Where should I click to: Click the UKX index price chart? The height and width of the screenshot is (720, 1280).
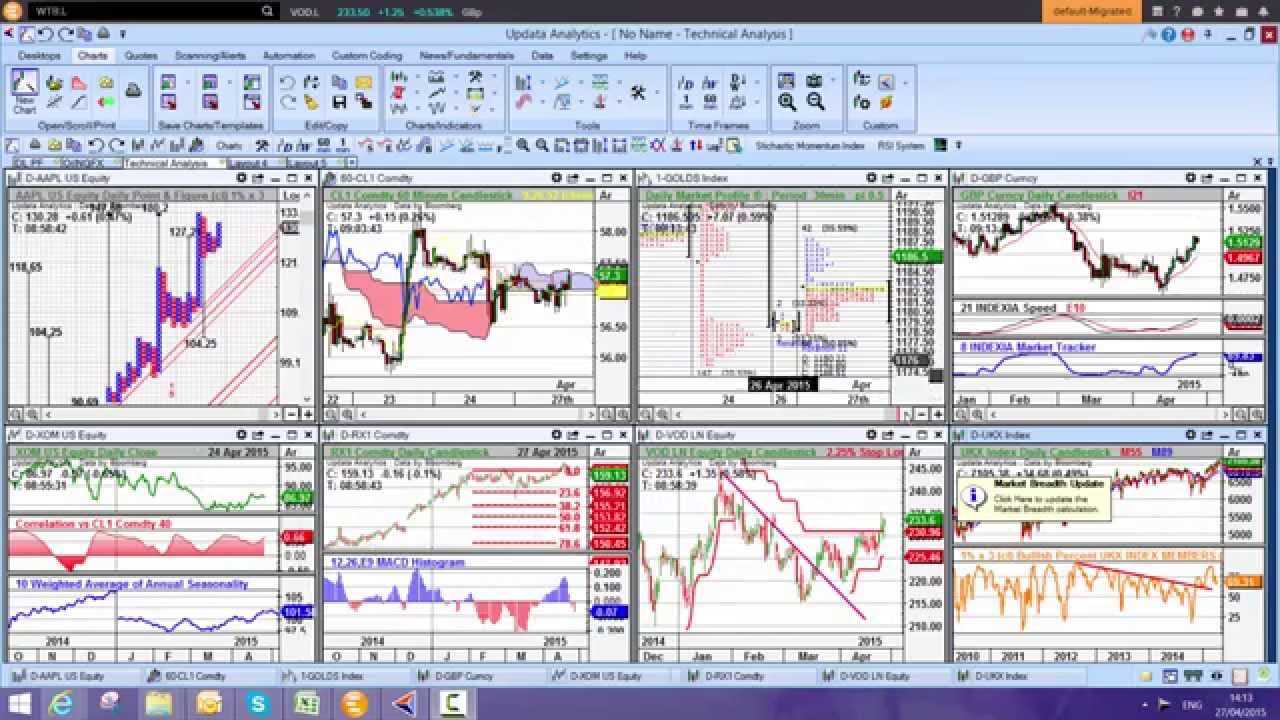[1090, 503]
